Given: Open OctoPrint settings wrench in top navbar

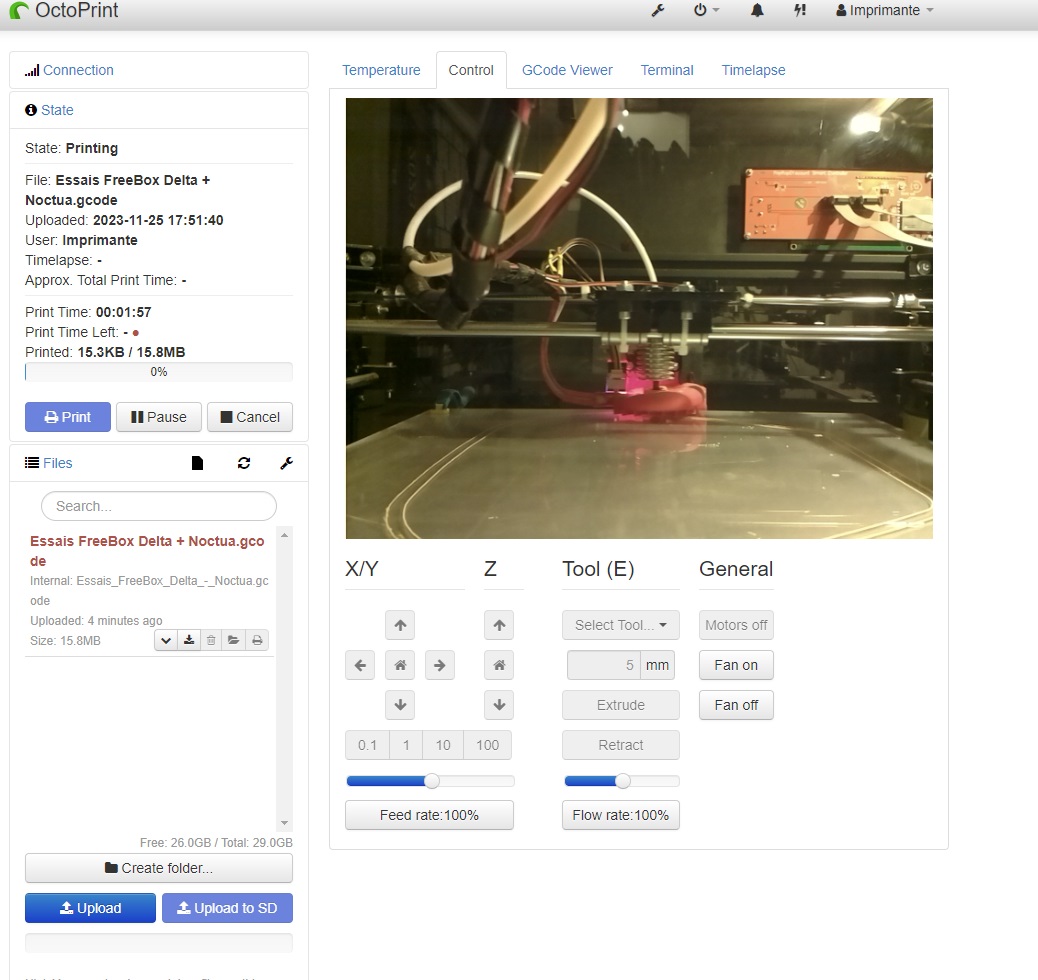Looking at the screenshot, I should point(658,11).
